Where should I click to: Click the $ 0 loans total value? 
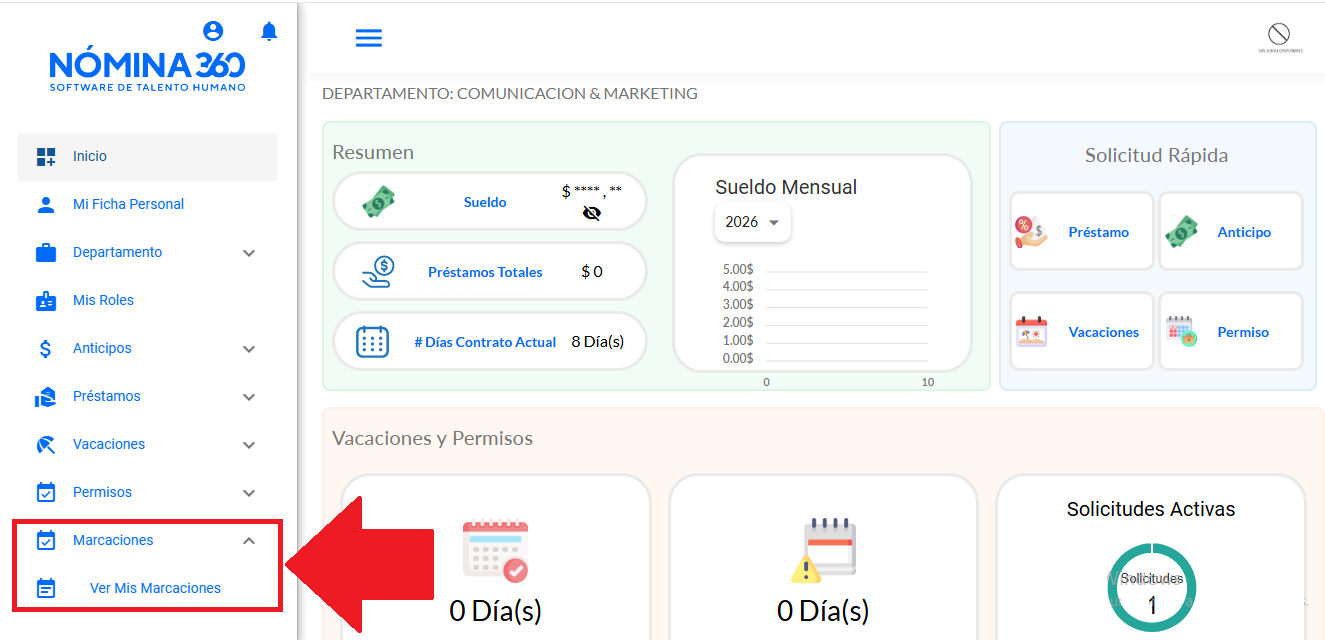tap(592, 272)
